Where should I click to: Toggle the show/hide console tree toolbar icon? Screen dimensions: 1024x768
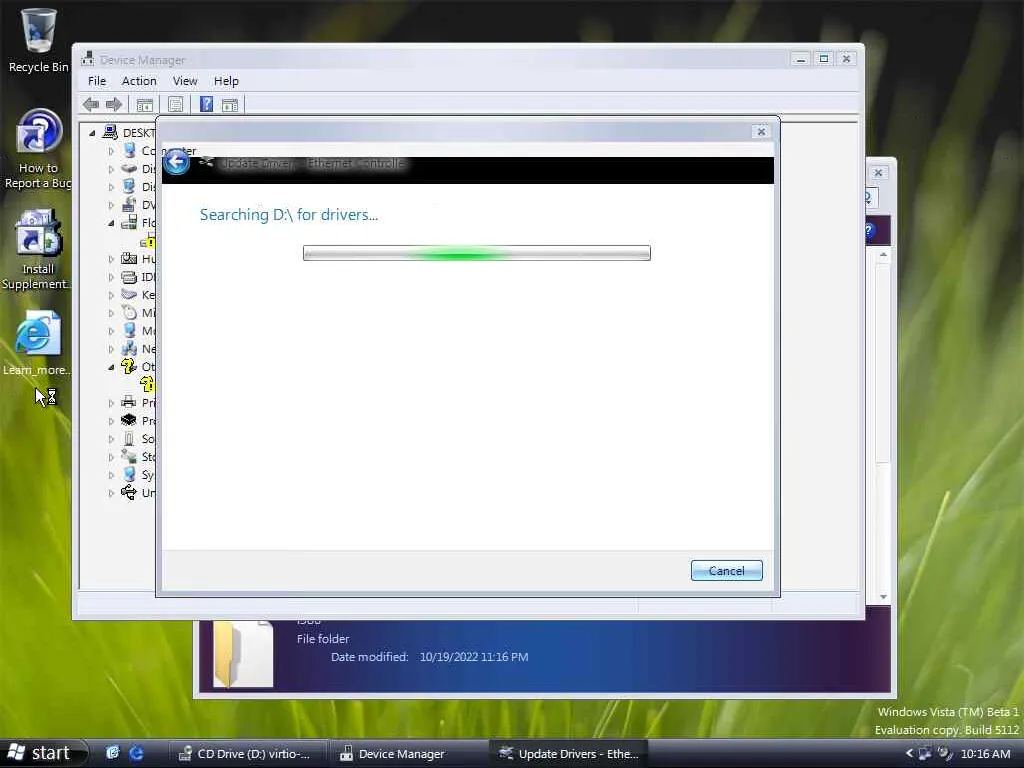tap(145, 104)
